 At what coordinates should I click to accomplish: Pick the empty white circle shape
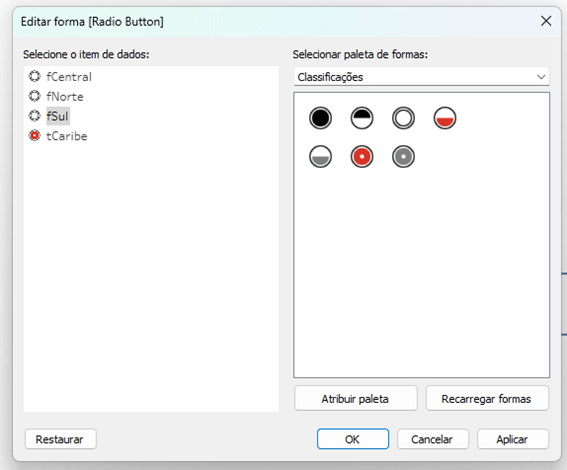pyautogui.click(x=403, y=118)
